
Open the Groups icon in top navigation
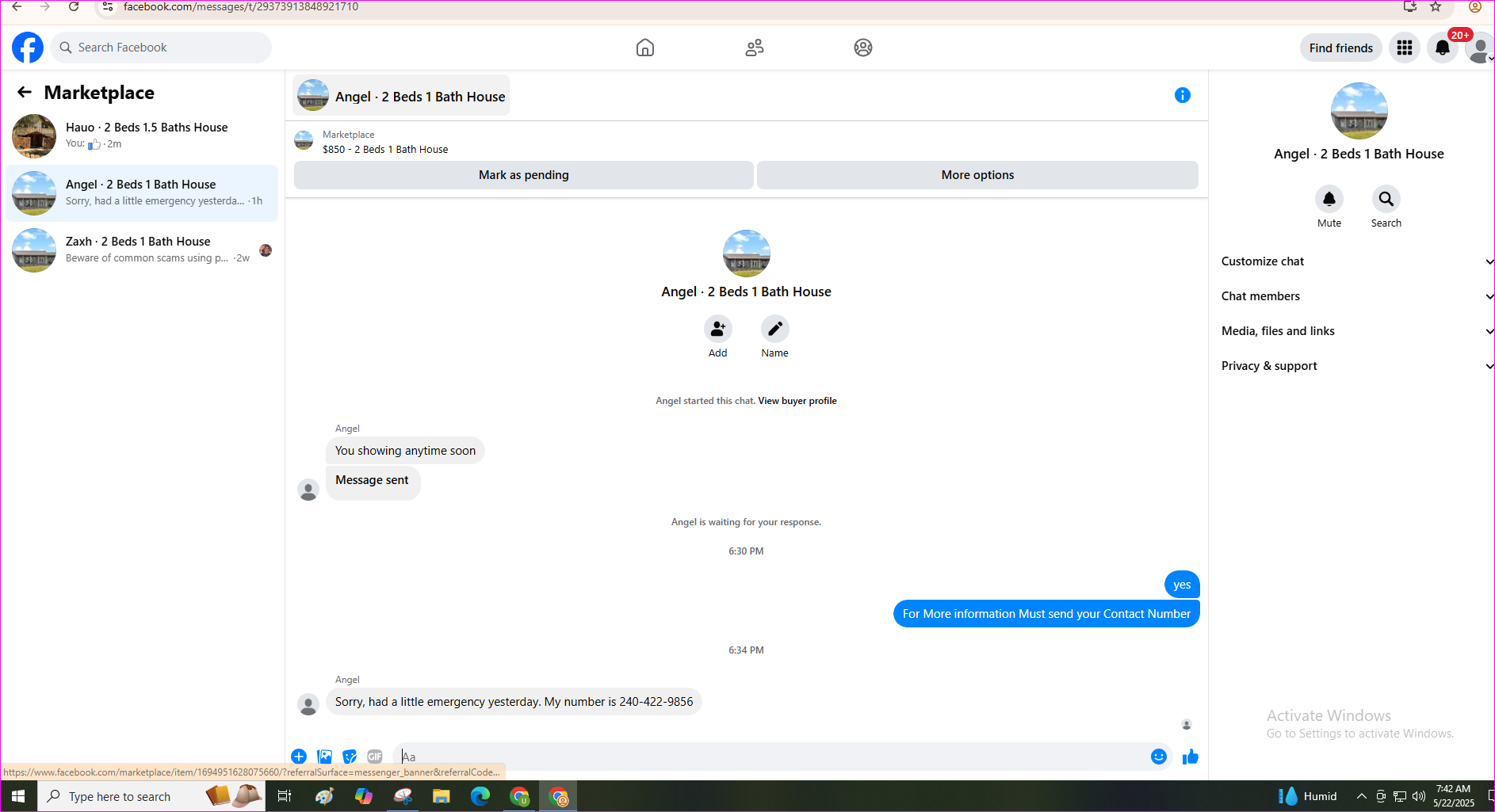(x=863, y=48)
